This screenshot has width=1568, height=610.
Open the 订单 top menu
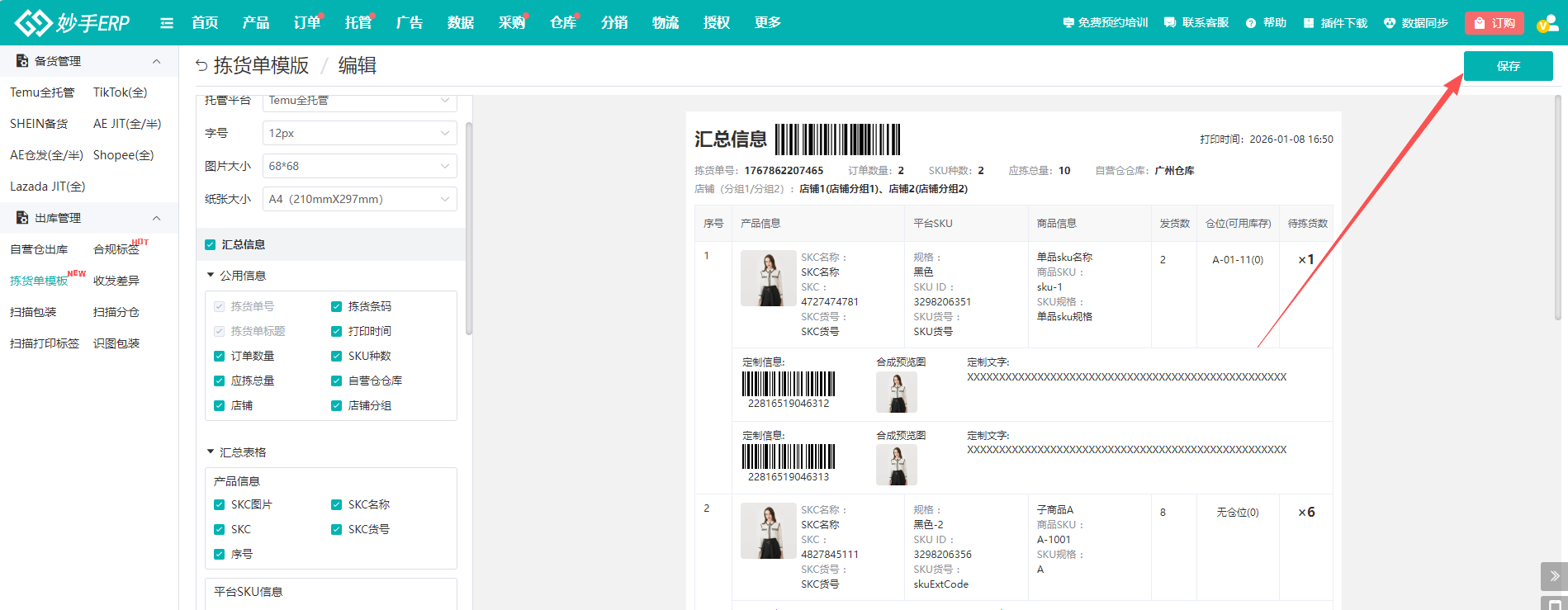coord(306,23)
